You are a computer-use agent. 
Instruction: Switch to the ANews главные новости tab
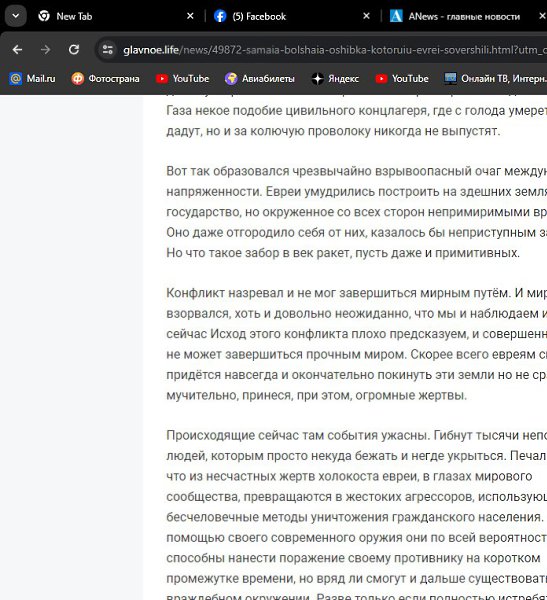click(465, 16)
